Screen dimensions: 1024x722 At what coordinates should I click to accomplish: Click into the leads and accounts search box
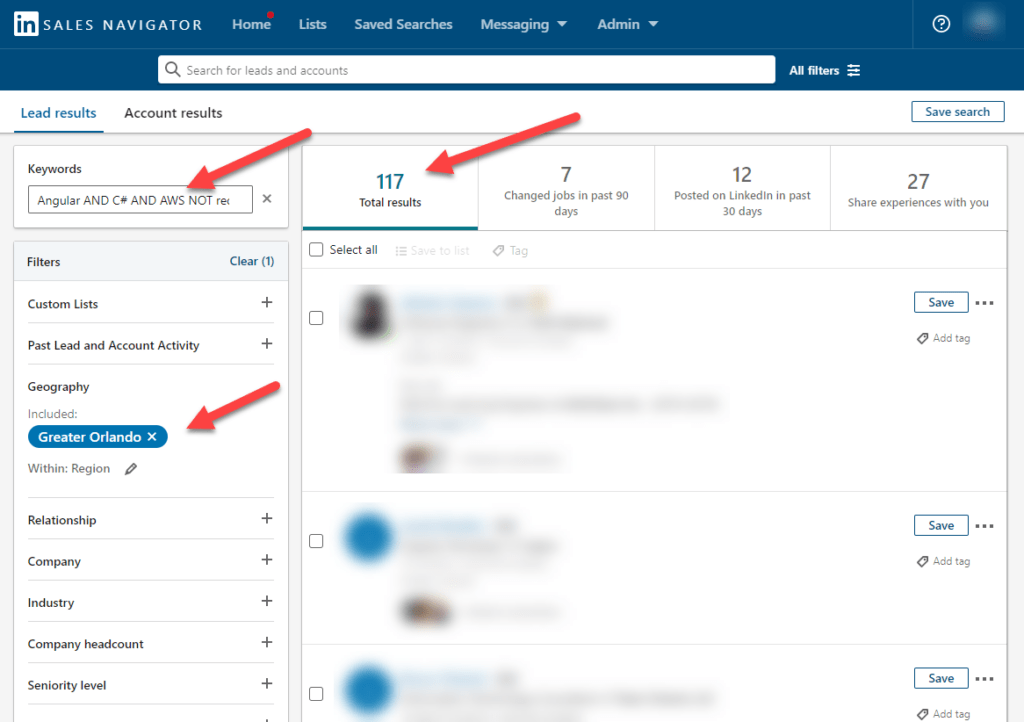pyautogui.click(x=466, y=69)
